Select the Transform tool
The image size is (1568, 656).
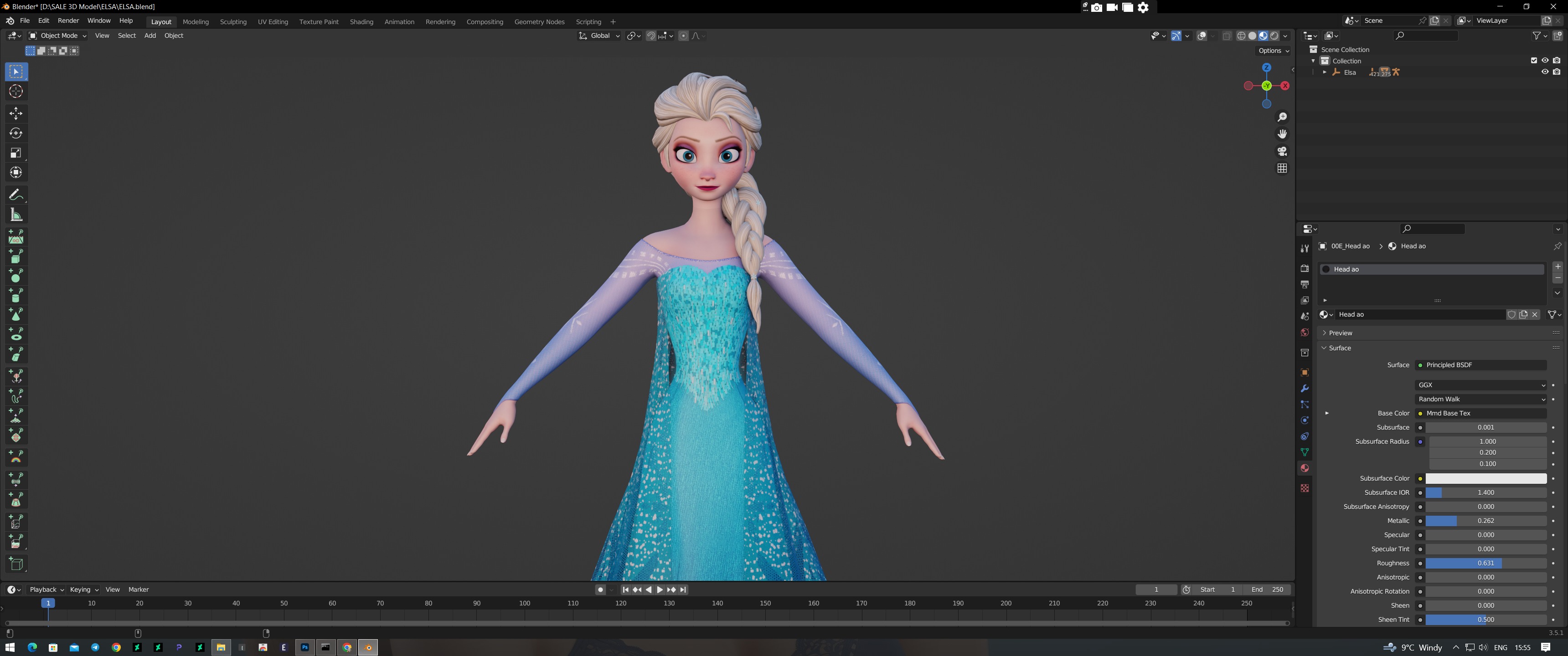pos(16,173)
